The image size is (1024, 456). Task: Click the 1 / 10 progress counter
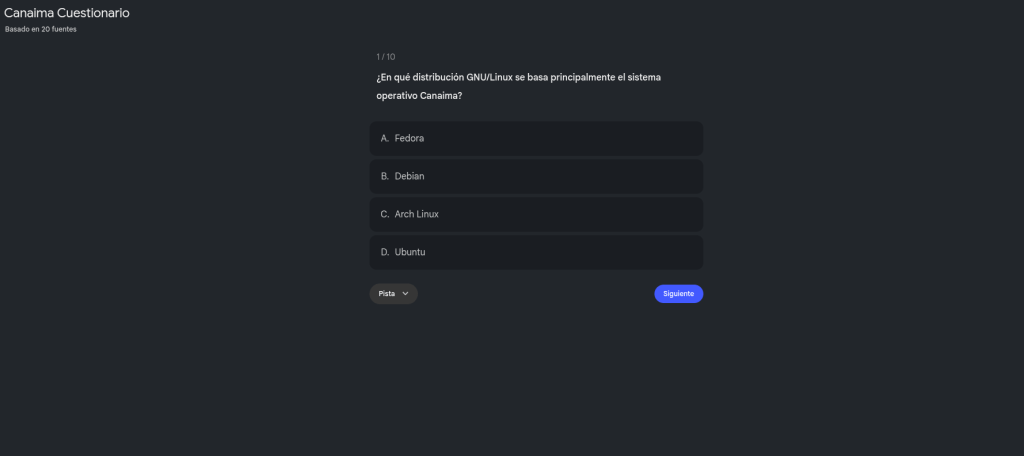click(385, 57)
